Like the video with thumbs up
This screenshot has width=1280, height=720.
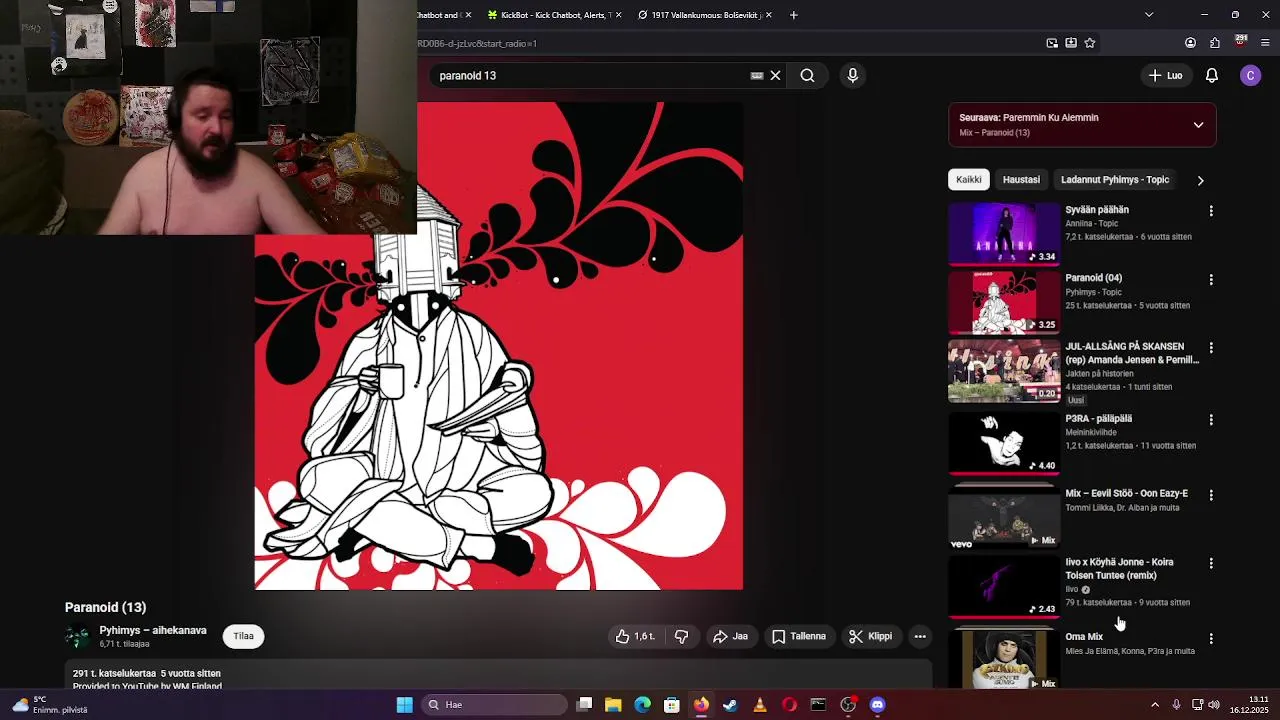click(x=635, y=636)
